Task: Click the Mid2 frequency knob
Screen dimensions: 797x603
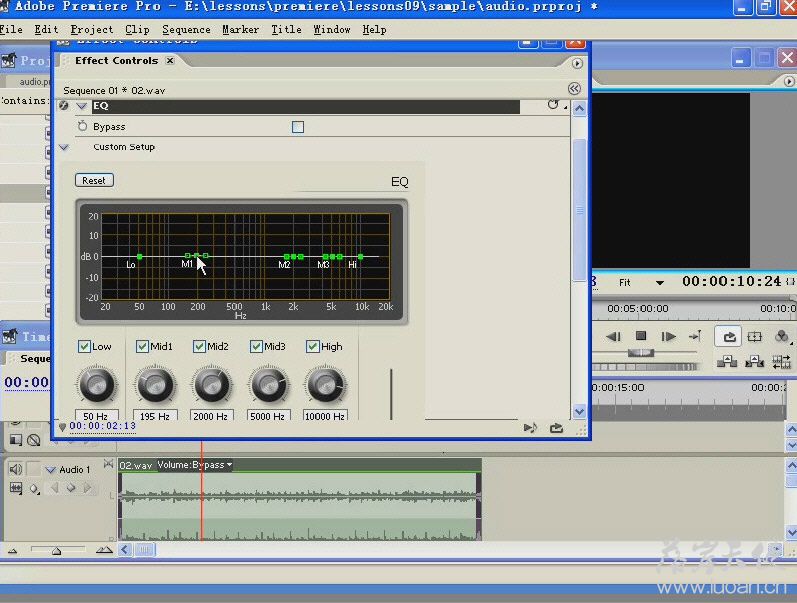Action: pos(211,385)
